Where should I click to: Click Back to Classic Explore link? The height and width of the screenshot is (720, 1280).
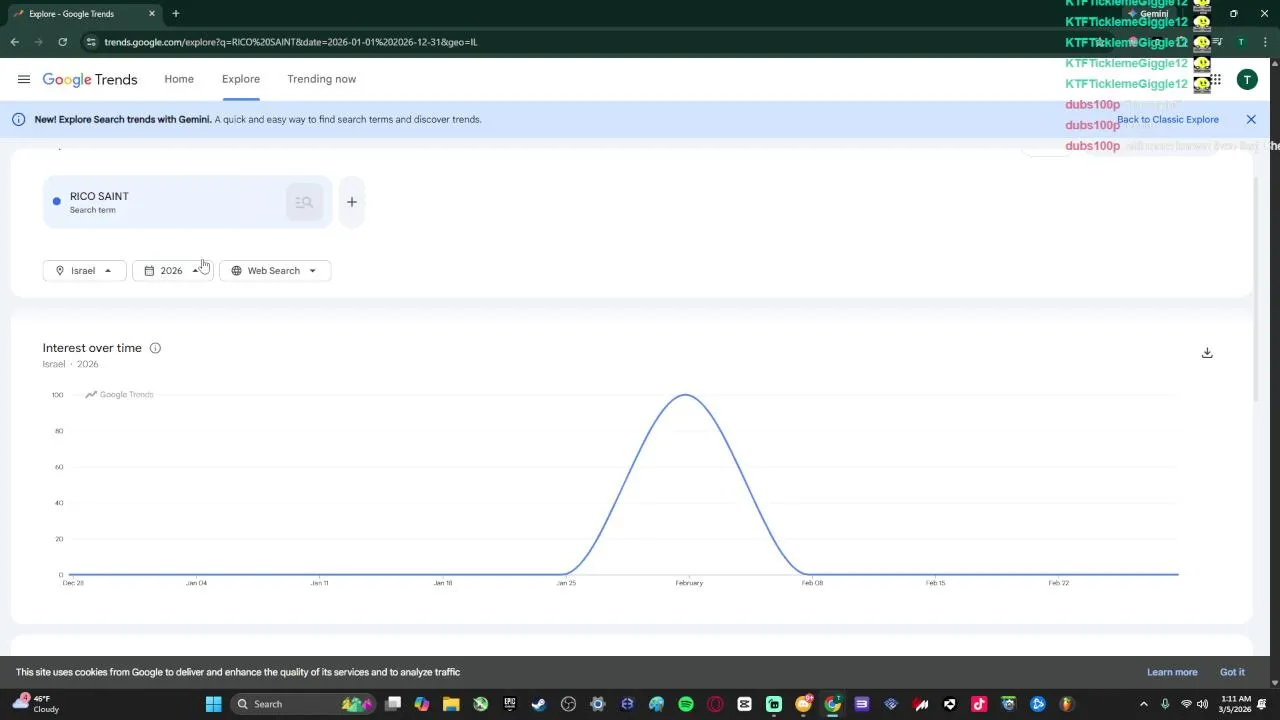pos(1168,119)
